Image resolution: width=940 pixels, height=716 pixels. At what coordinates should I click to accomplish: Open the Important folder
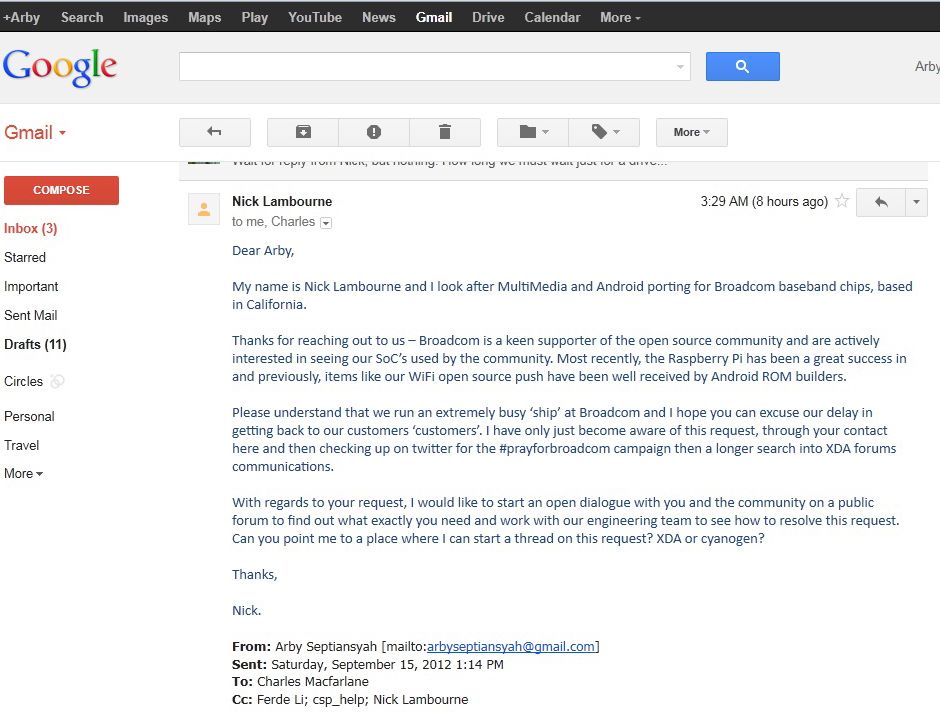coord(31,287)
